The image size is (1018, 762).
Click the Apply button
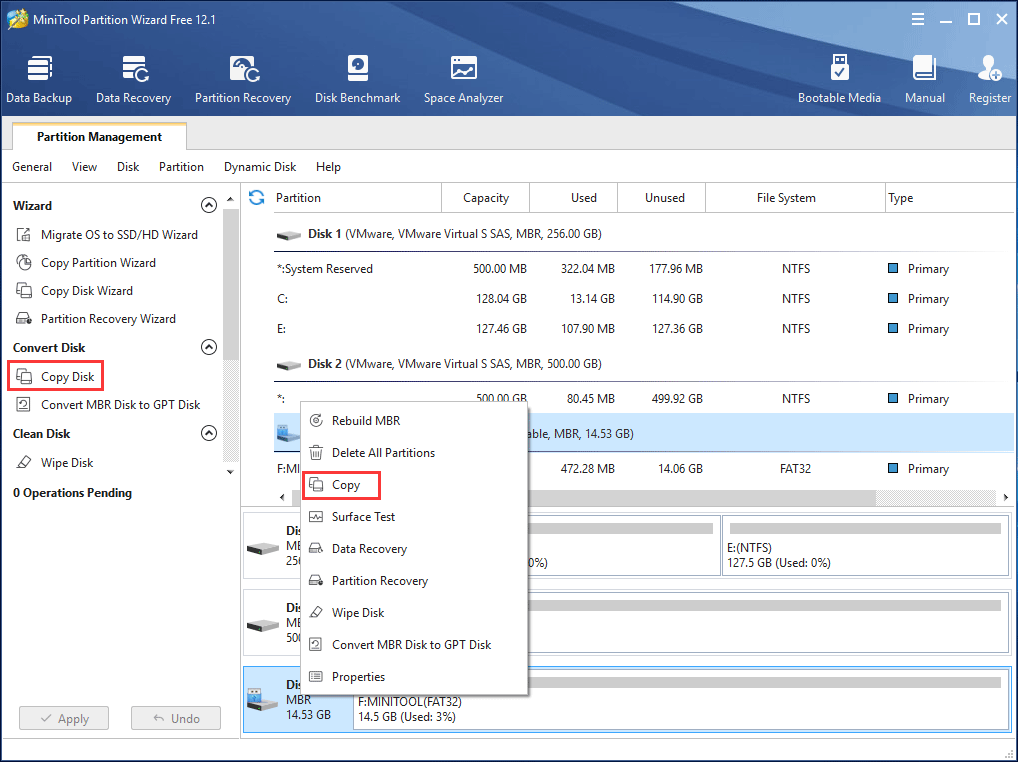pyautogui.click(x=64, y=718)
